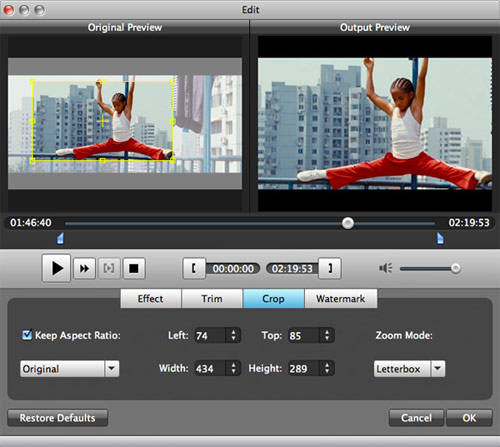Click the left blue trim marker
The image size is (500, 447).
(60, 239)
